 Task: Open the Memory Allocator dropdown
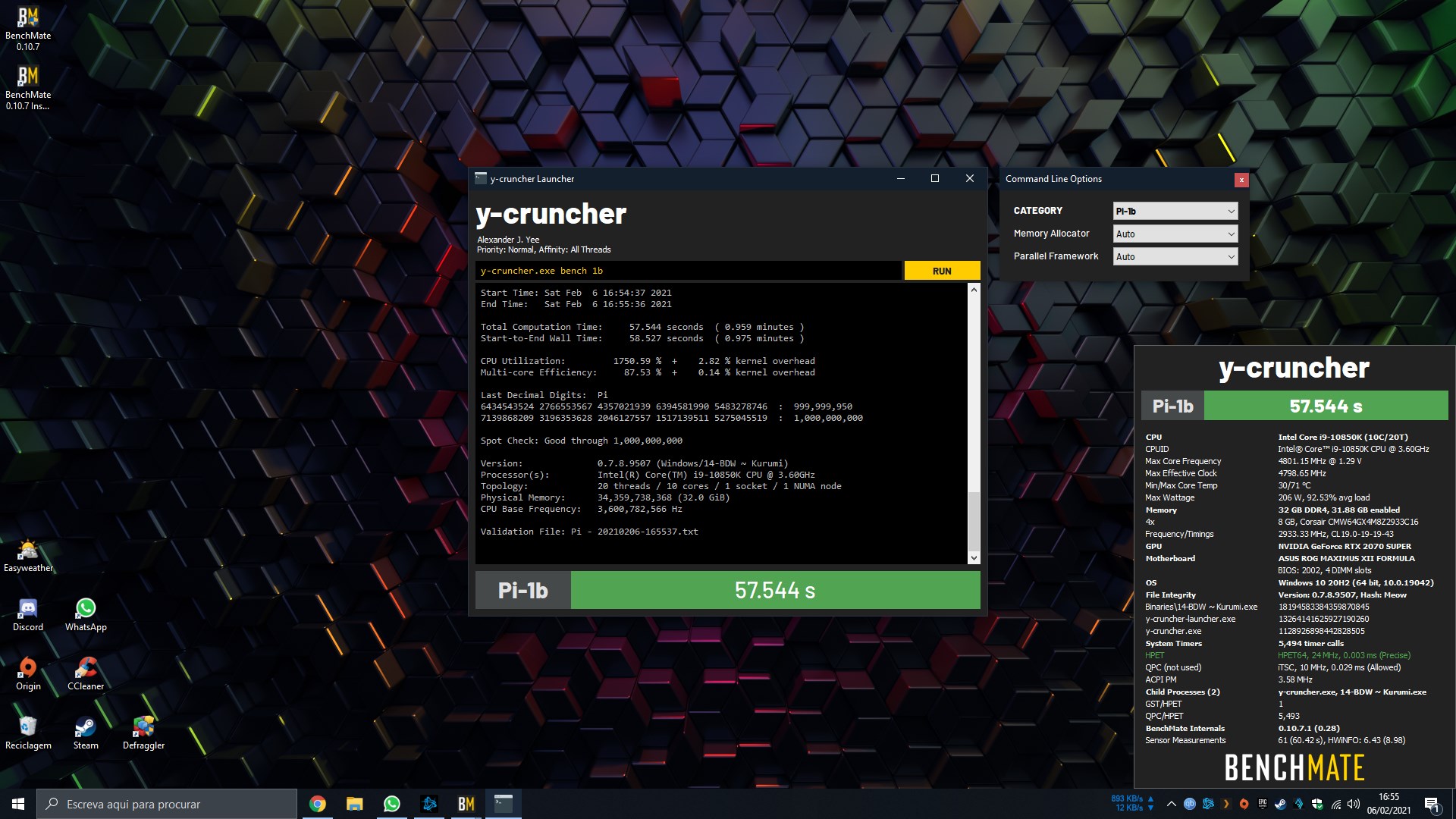pyautogui.click(x=1175, y=234)
